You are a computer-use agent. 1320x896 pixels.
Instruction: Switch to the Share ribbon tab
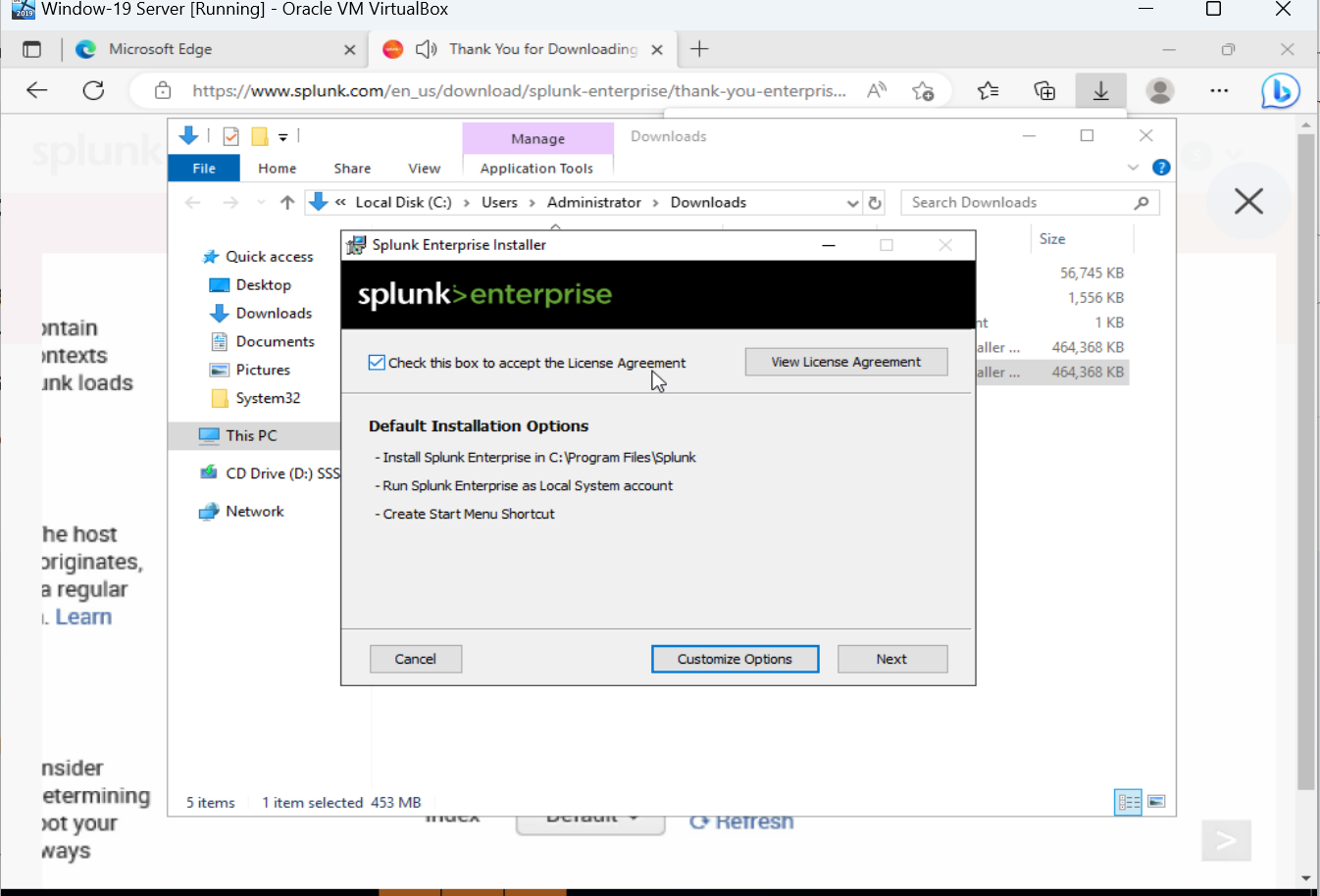click(352, 169)
